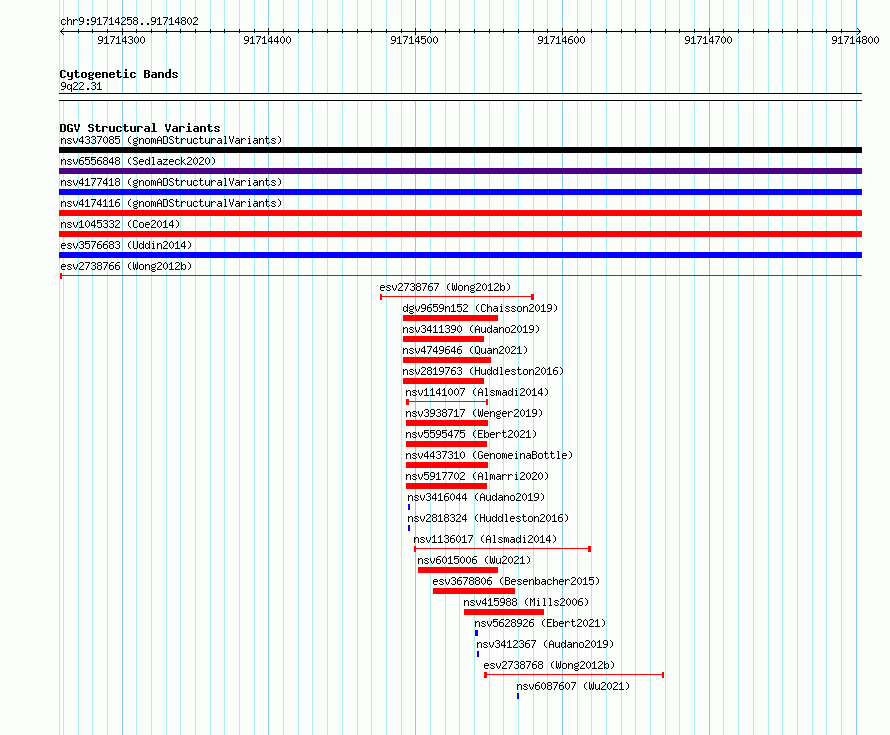This screenshot has width=890, height=735.
Task: Open variant nsv6015006 Wu2021 label
Action: [x=474, y=560]
